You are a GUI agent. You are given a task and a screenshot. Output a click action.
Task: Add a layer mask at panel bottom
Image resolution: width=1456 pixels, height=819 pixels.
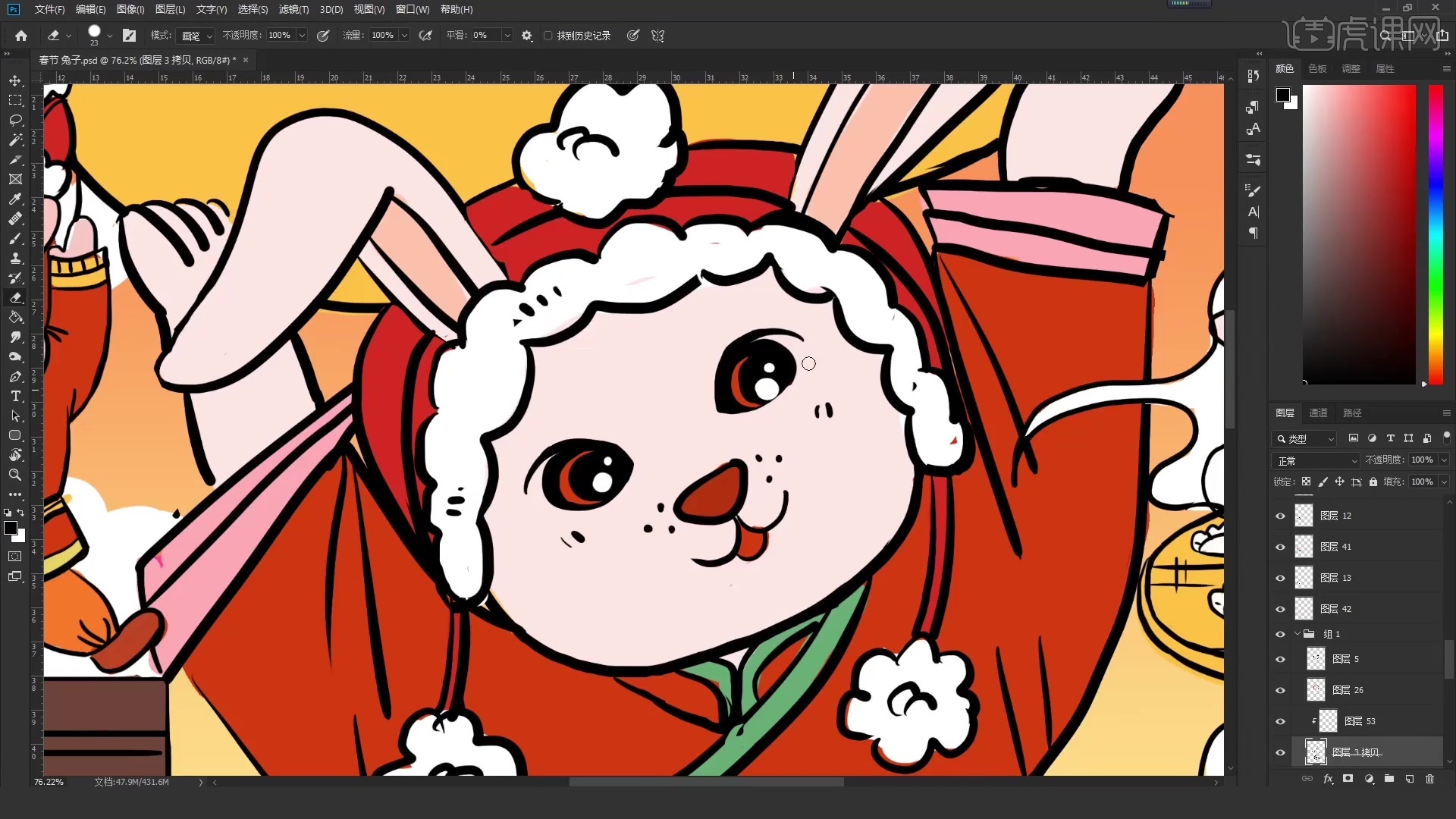tap(1348, 779)
